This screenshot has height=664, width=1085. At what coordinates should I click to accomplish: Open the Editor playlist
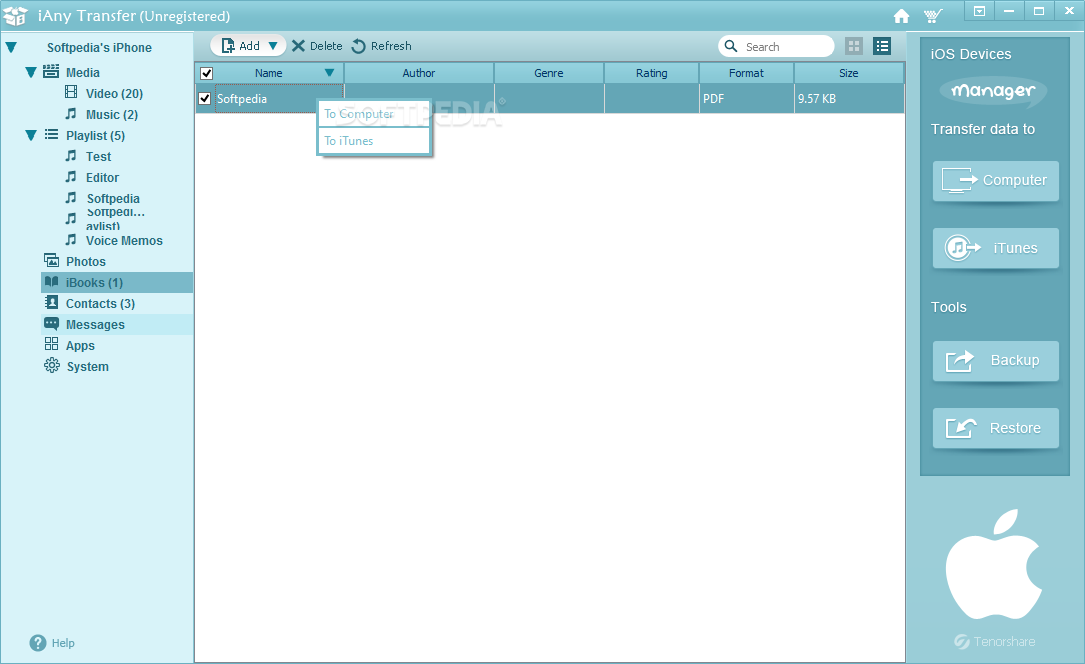pos(102,178)
